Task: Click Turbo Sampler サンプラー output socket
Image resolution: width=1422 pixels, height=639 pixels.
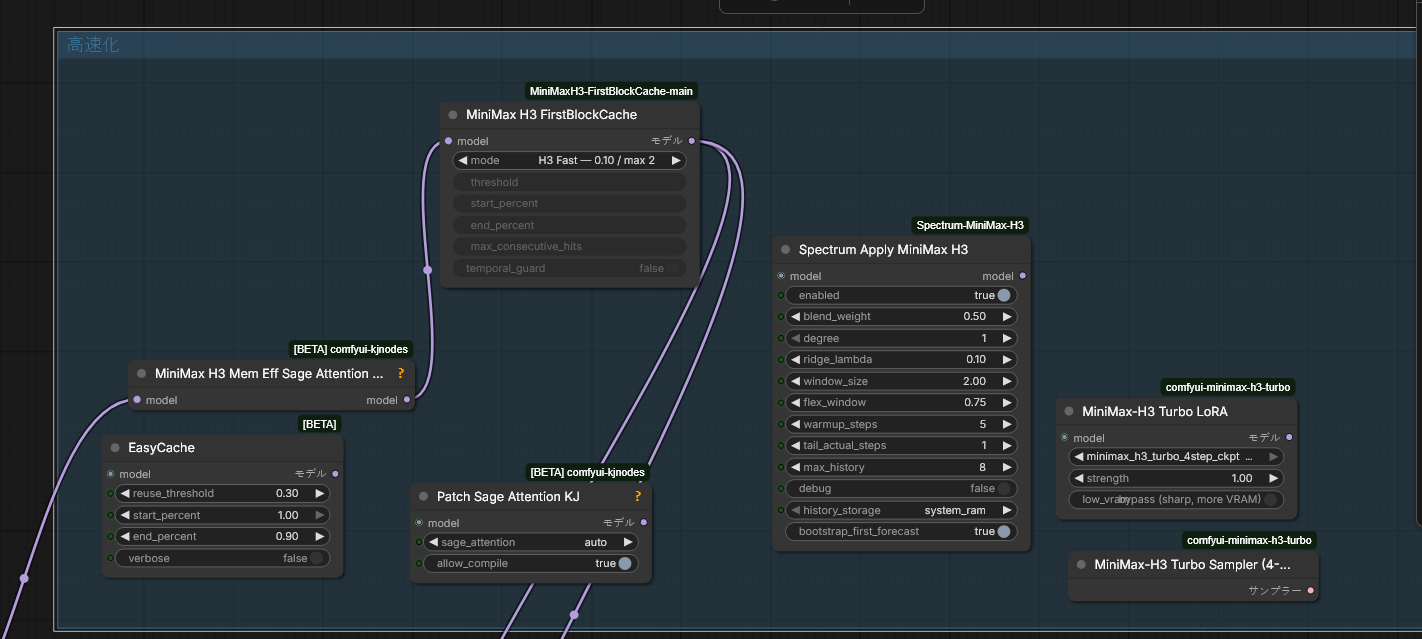Action: tap(1311, 591)
